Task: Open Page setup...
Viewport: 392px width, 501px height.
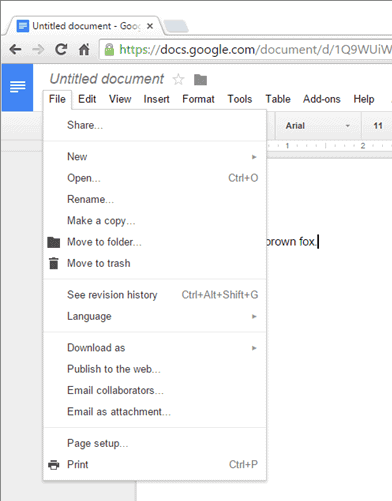Action: [x=155, y=444]
